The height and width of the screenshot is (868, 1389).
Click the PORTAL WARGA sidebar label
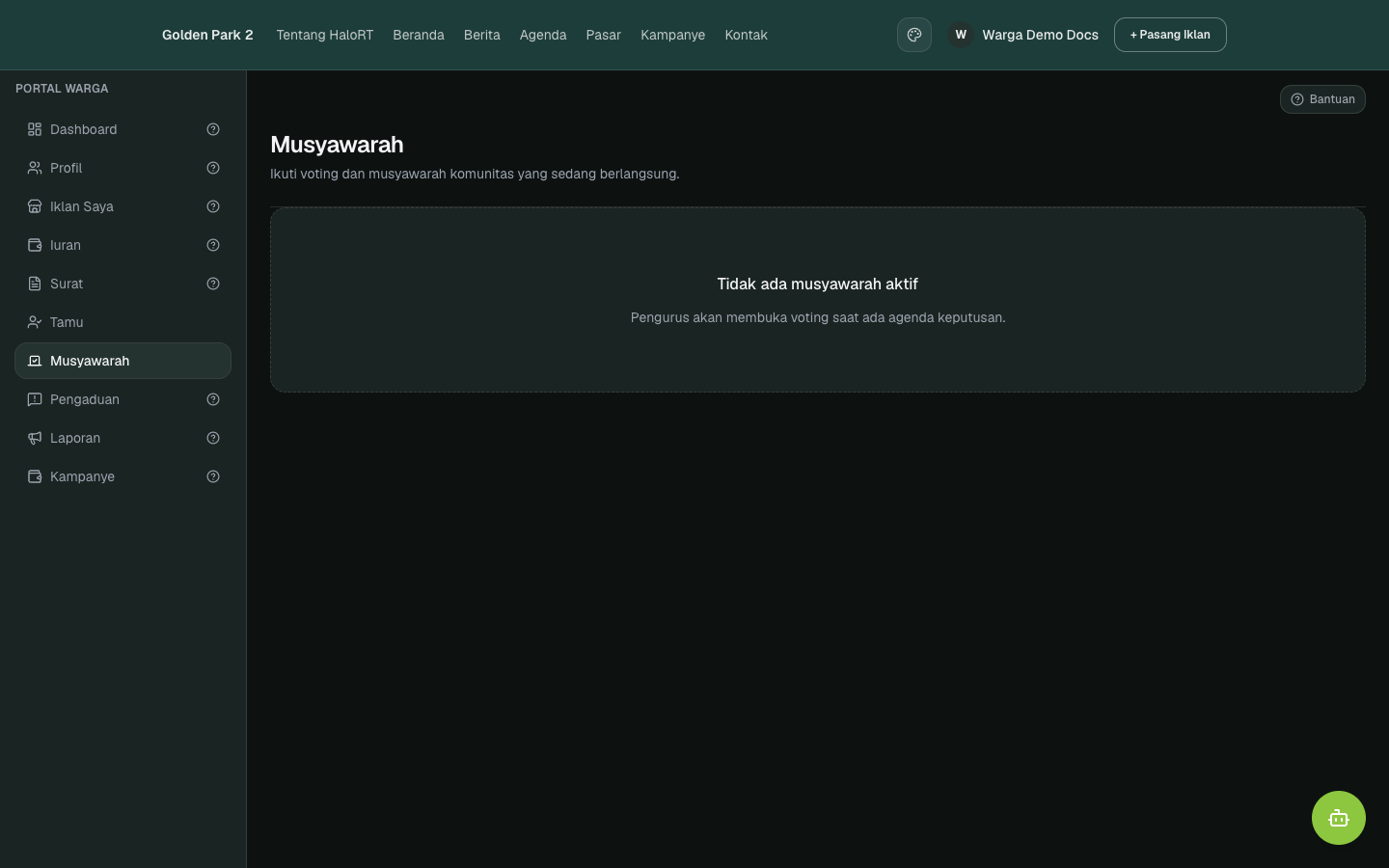[x=62, y=89]
